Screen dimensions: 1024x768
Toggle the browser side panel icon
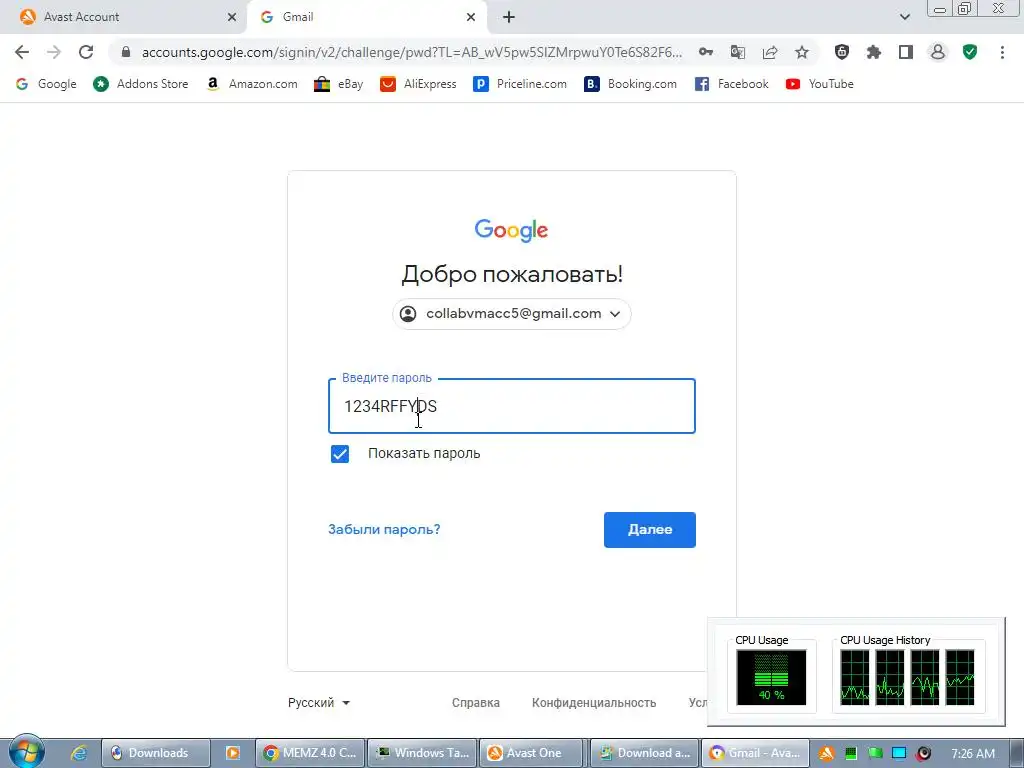[906, 52]
